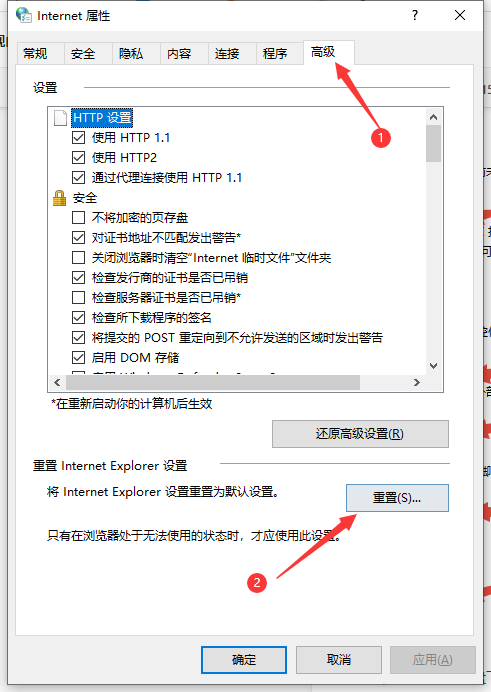Click the horizontal scroll right arrow
This screenshot has width=491, height=692.
click(x=417, y=382)
